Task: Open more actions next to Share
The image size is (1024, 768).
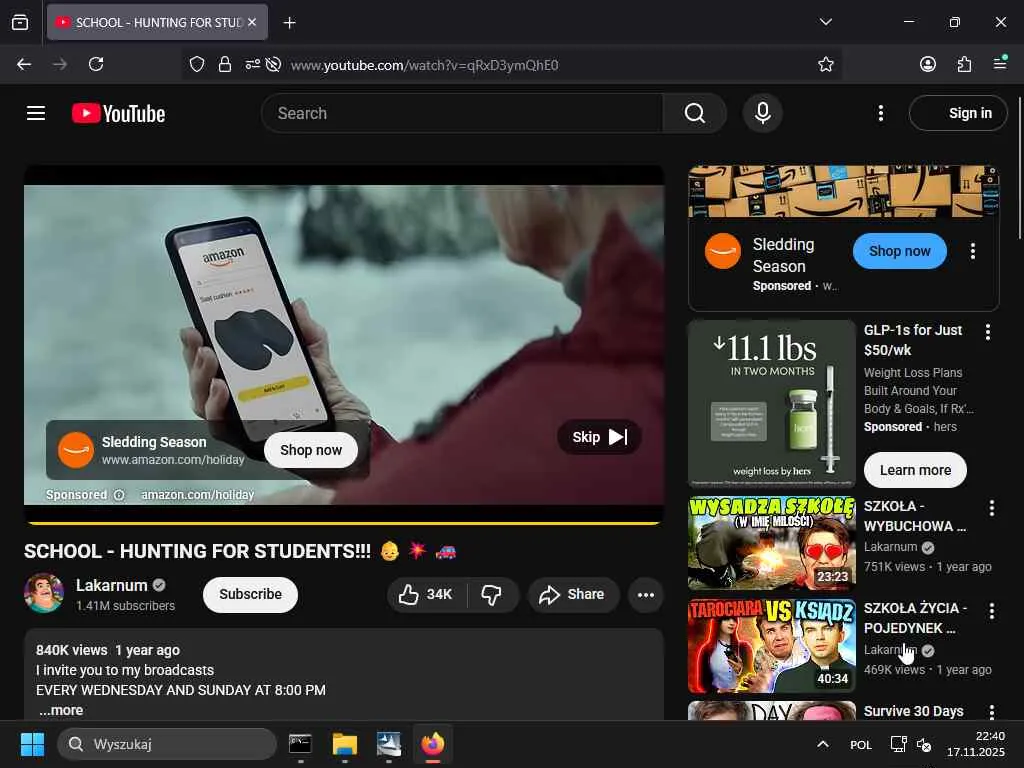Action: coord(645,594)
